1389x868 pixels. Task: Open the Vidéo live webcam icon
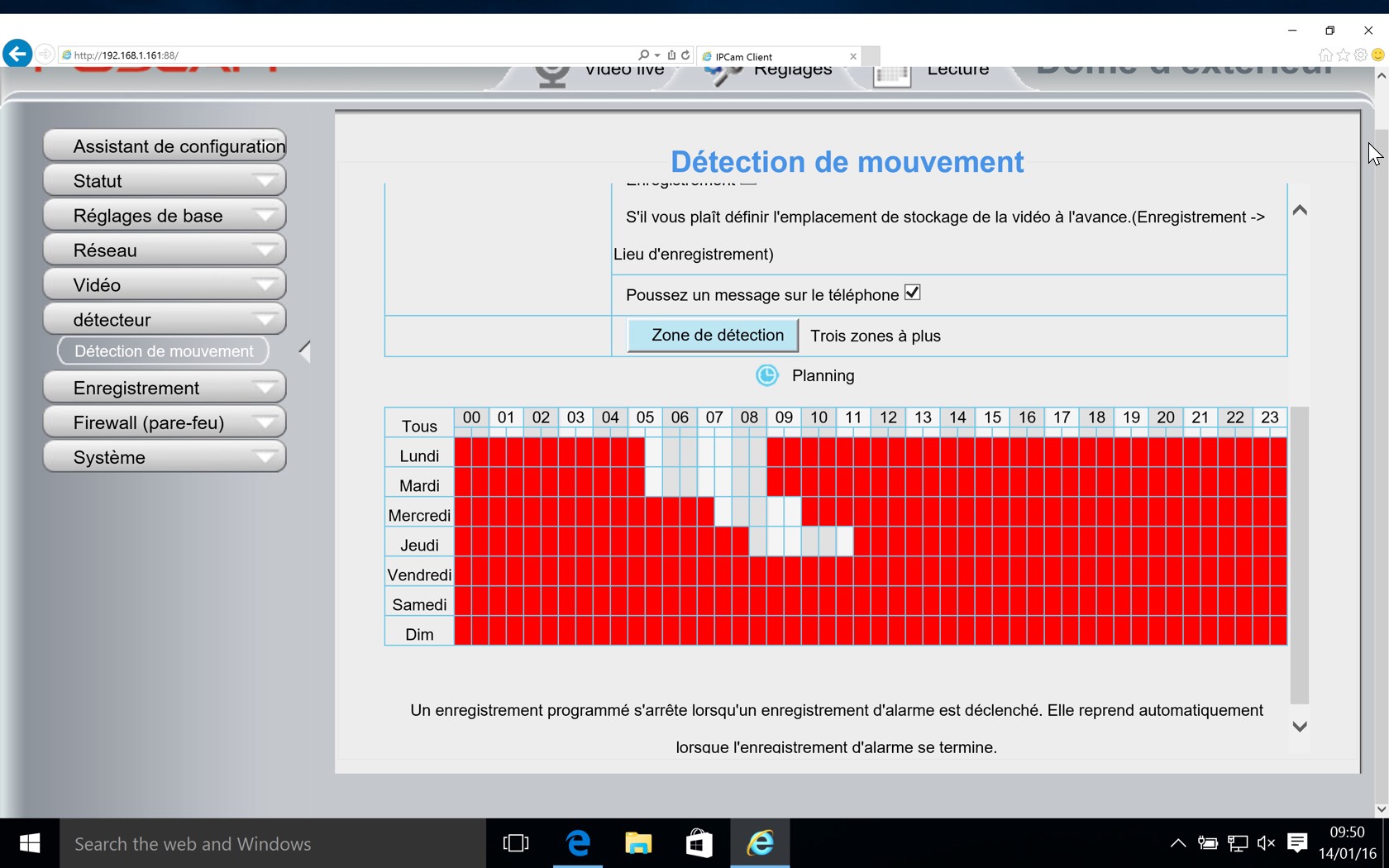[552, 74]
